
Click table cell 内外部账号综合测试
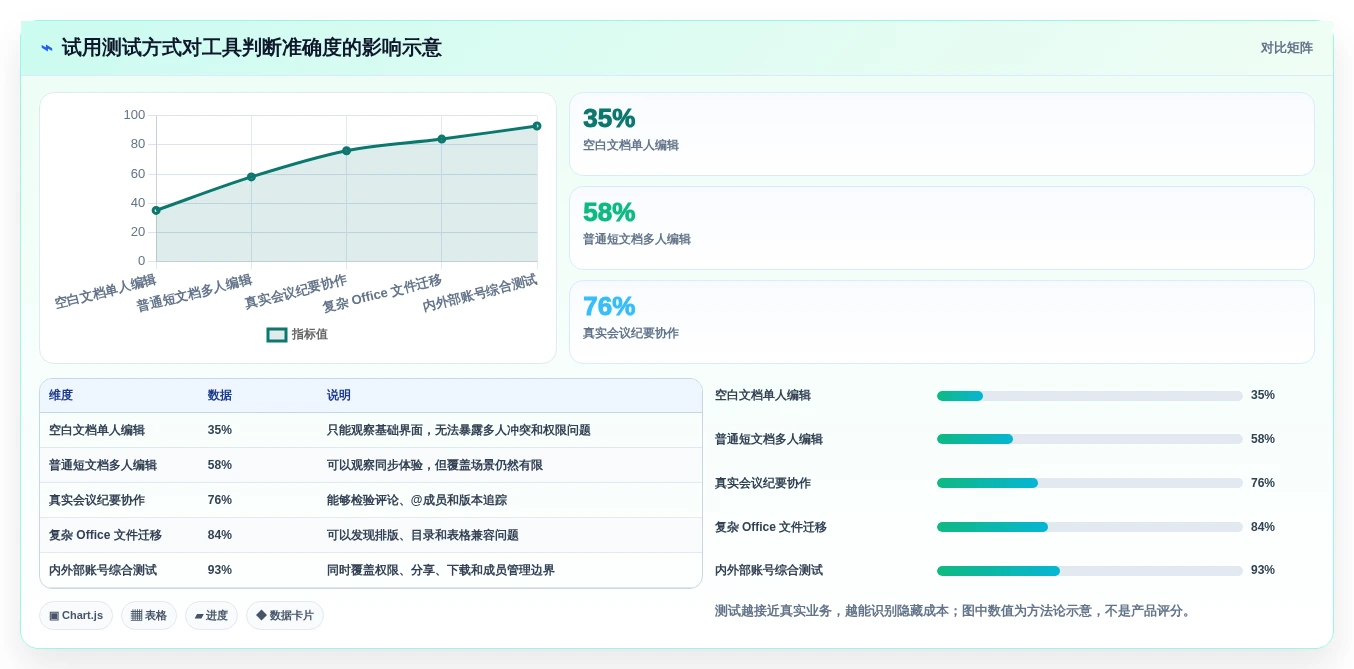pos(103,570)
